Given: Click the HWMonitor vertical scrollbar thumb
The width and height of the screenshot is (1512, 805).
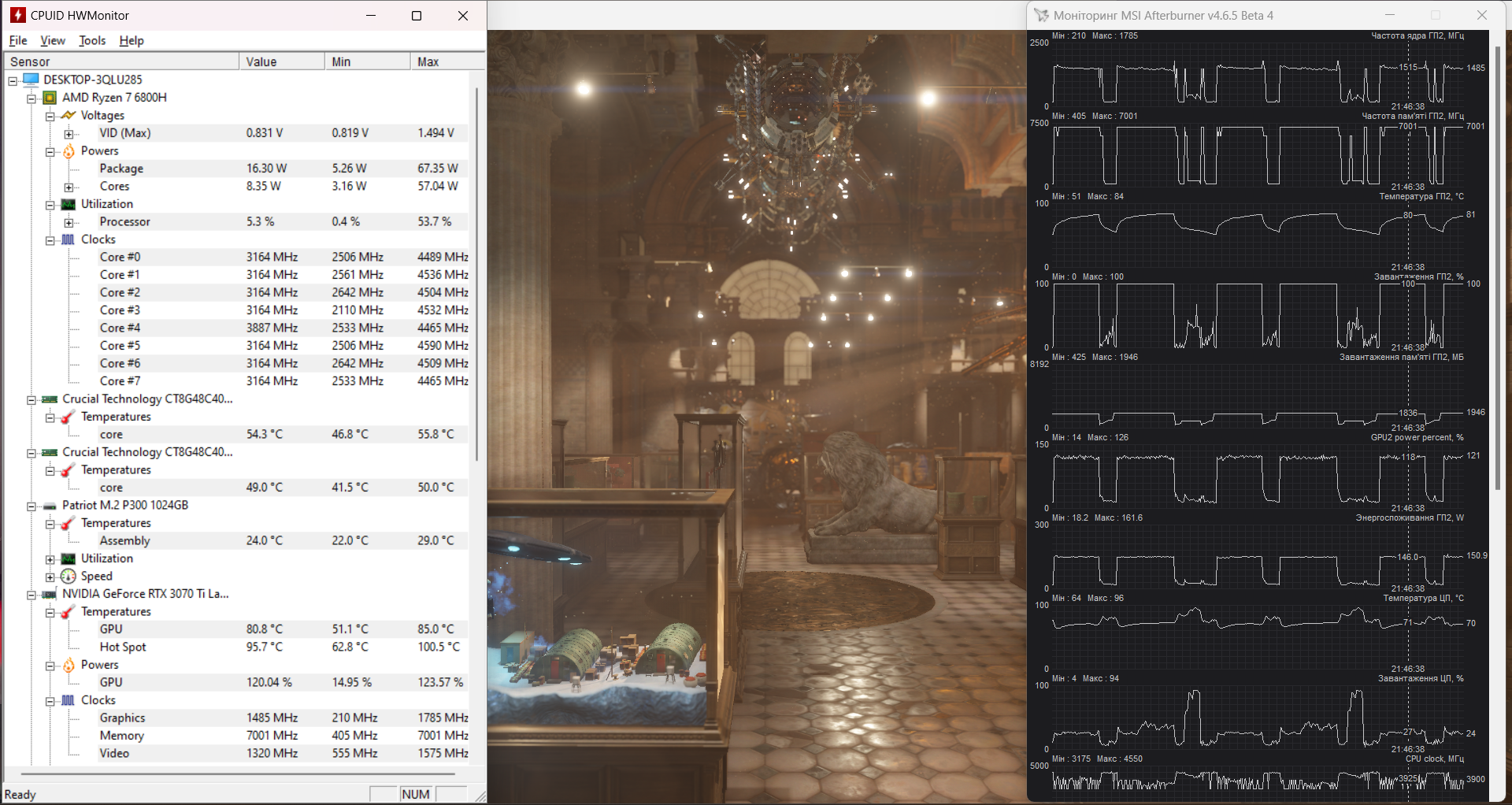Looking at the screenshot, I should click(x=476, y=274).
